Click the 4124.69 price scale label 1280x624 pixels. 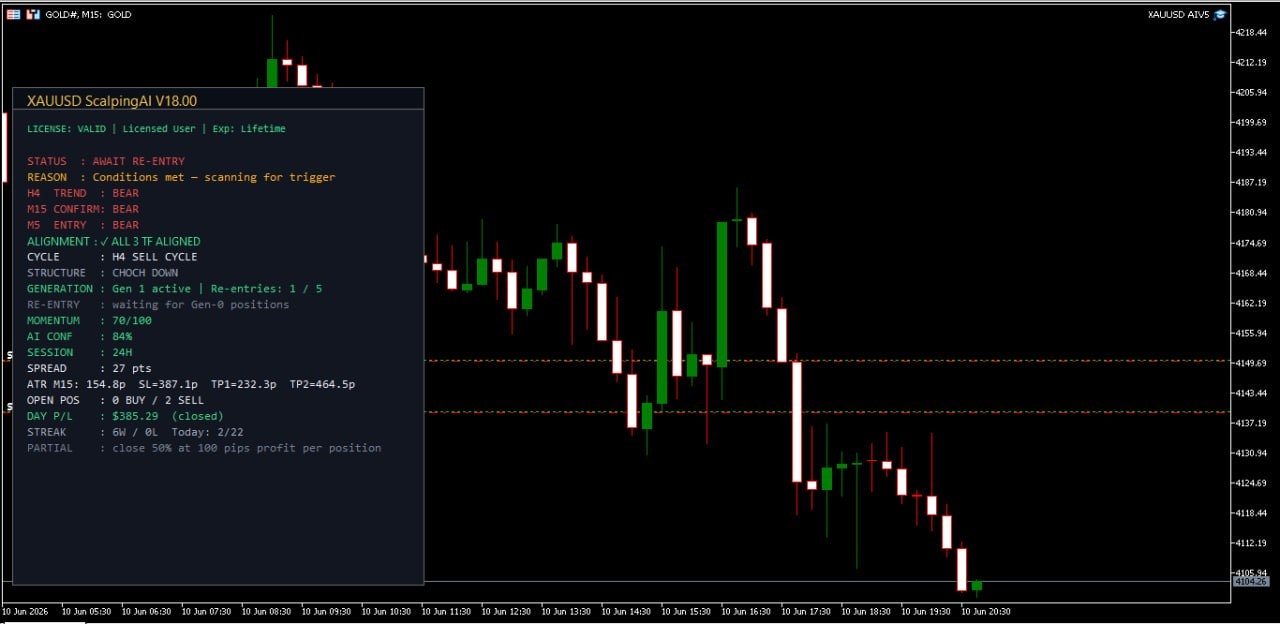[x=1253, y=483]
